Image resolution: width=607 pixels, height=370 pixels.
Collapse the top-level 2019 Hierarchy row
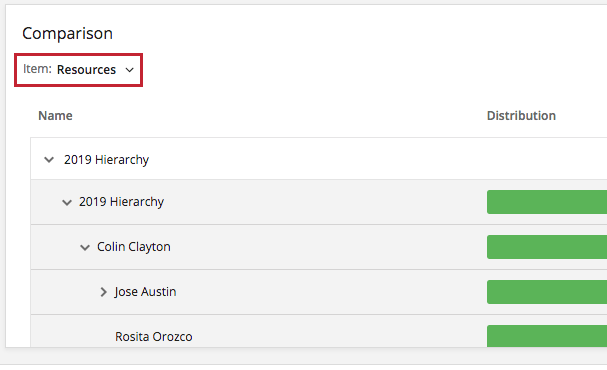coord(49,159)
